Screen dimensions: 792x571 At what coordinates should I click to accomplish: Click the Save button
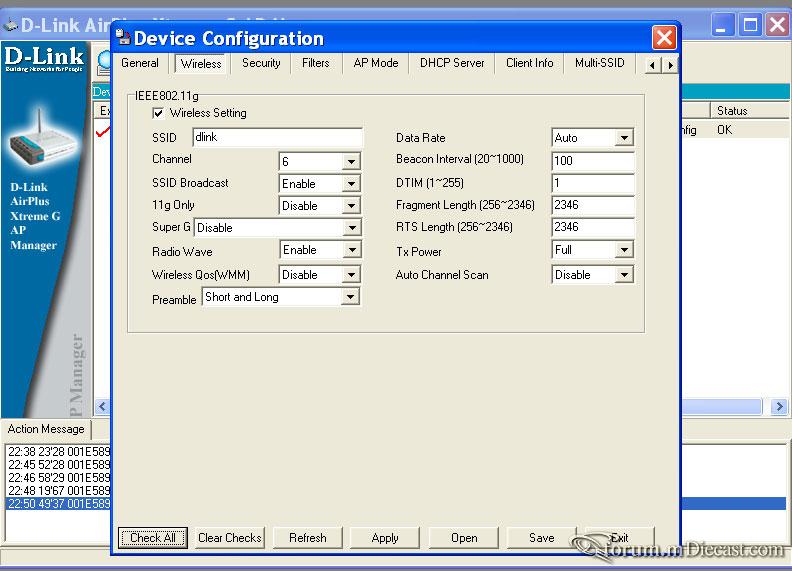point(541,538)
